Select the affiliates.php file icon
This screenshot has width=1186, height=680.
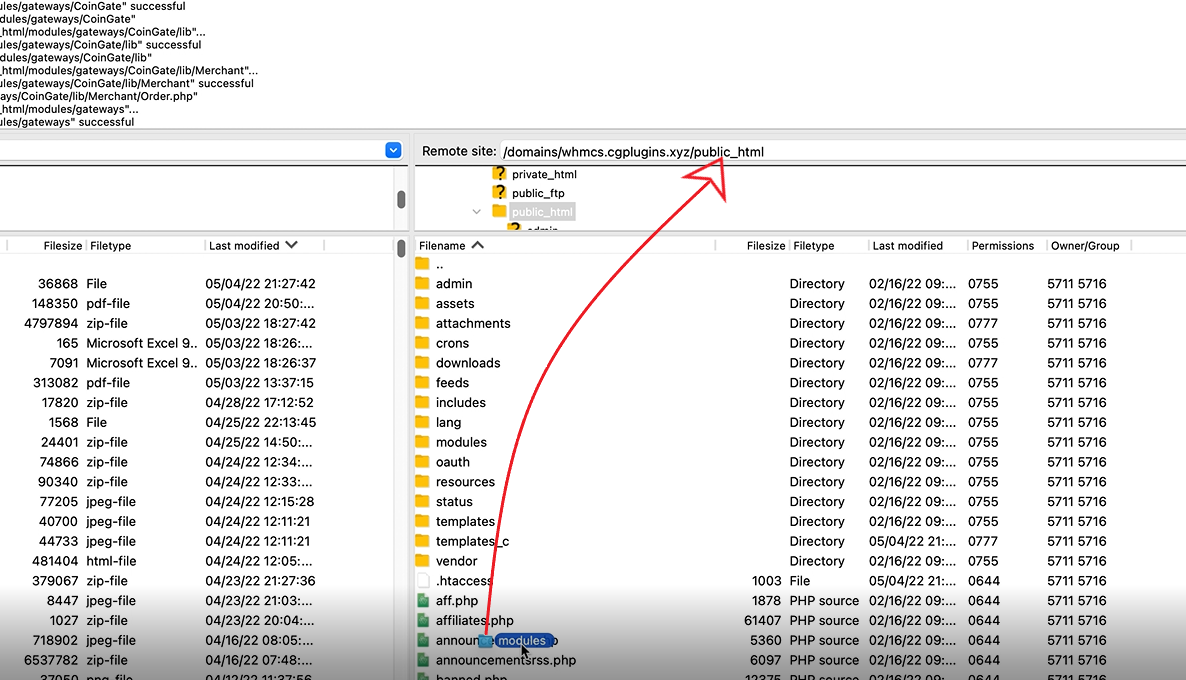pos(423,620)
